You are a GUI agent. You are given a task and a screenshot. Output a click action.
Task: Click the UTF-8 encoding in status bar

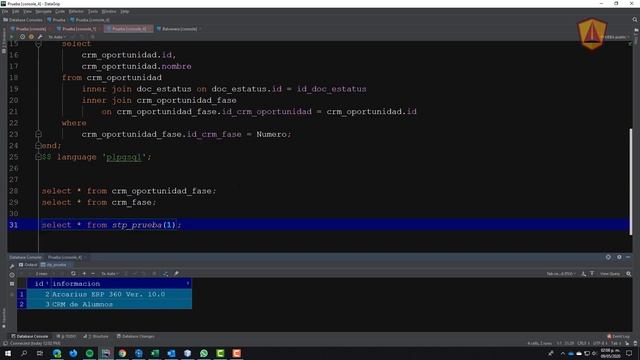click(599, 343)
